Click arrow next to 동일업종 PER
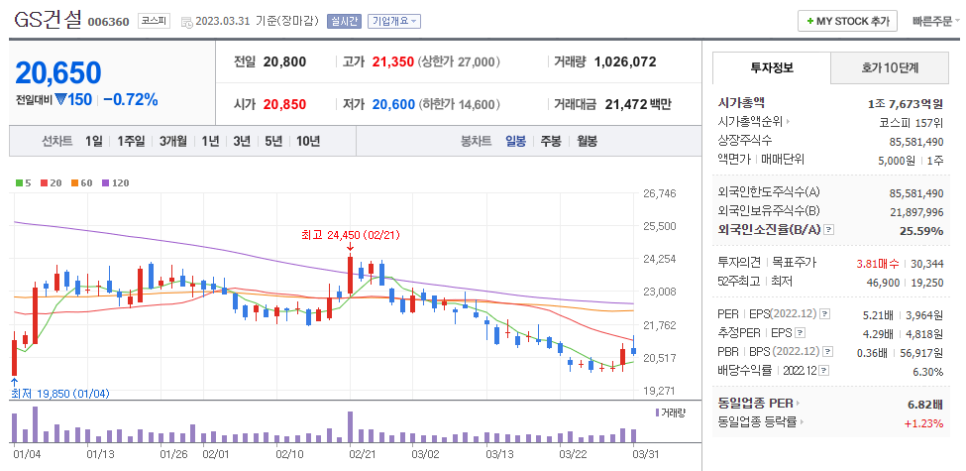Image resolution: width=966 pixels, height=471 pixels. tap(797, 404)
